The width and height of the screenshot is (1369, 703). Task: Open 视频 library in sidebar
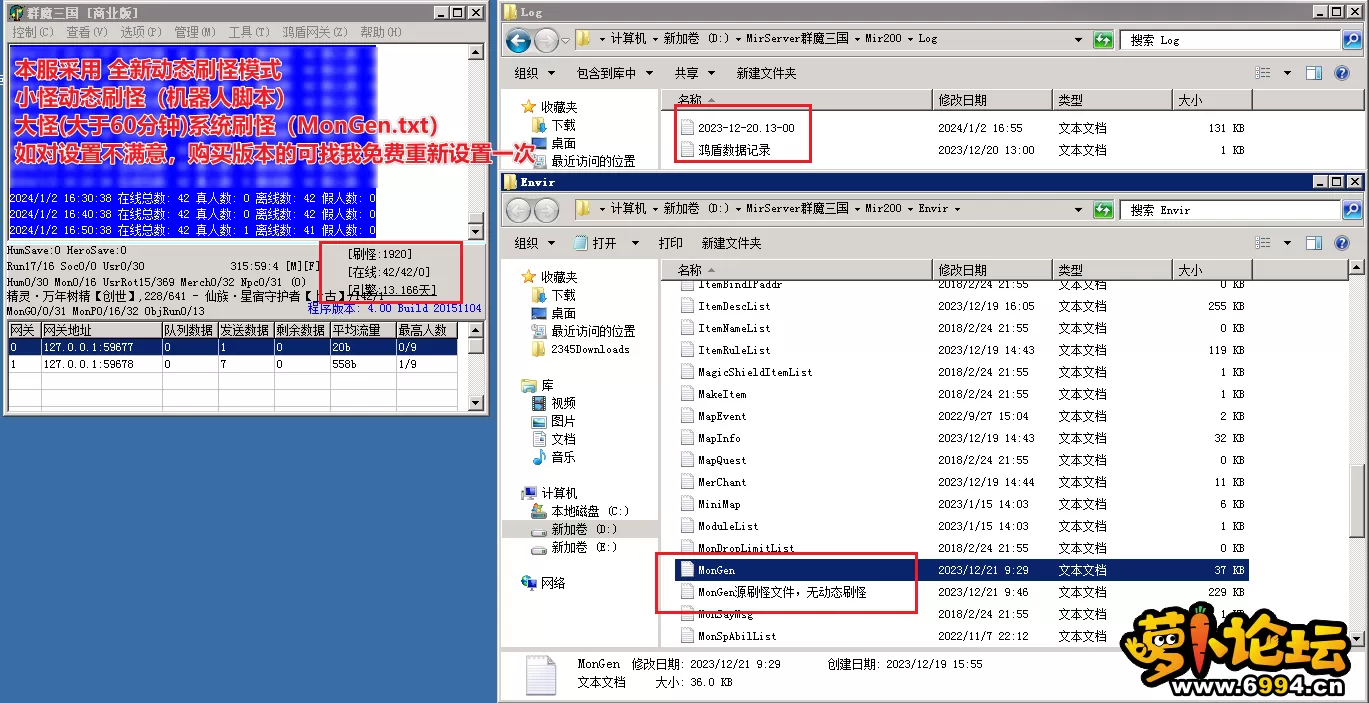point(554,403)
